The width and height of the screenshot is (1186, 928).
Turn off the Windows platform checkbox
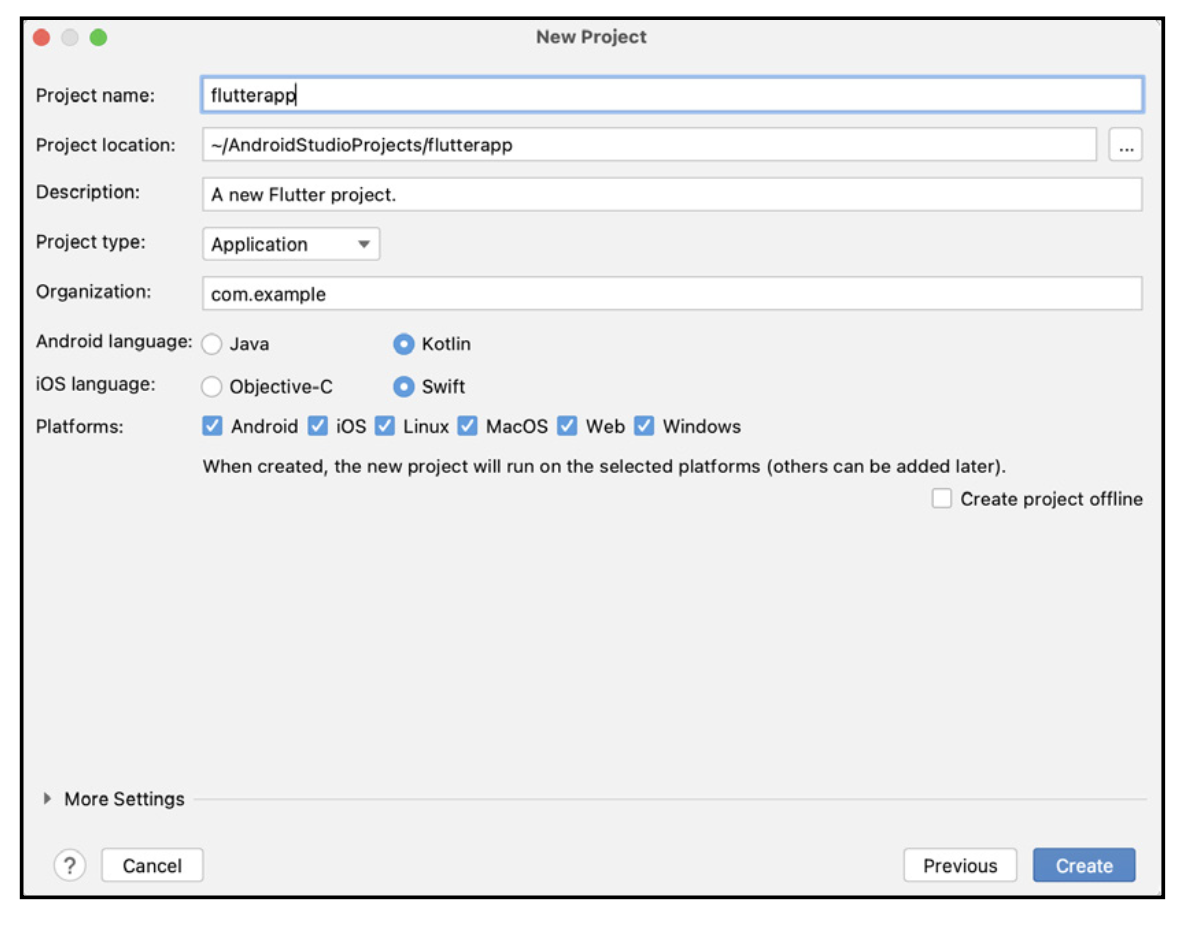click(644, 426)
